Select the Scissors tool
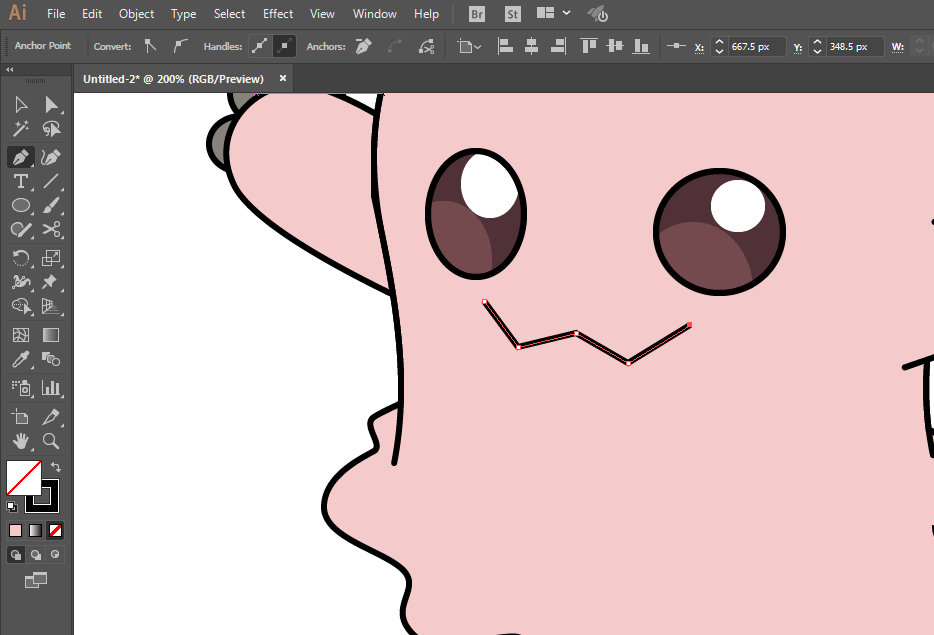Viewport: 934px width, 635px height. coord(51,229)
